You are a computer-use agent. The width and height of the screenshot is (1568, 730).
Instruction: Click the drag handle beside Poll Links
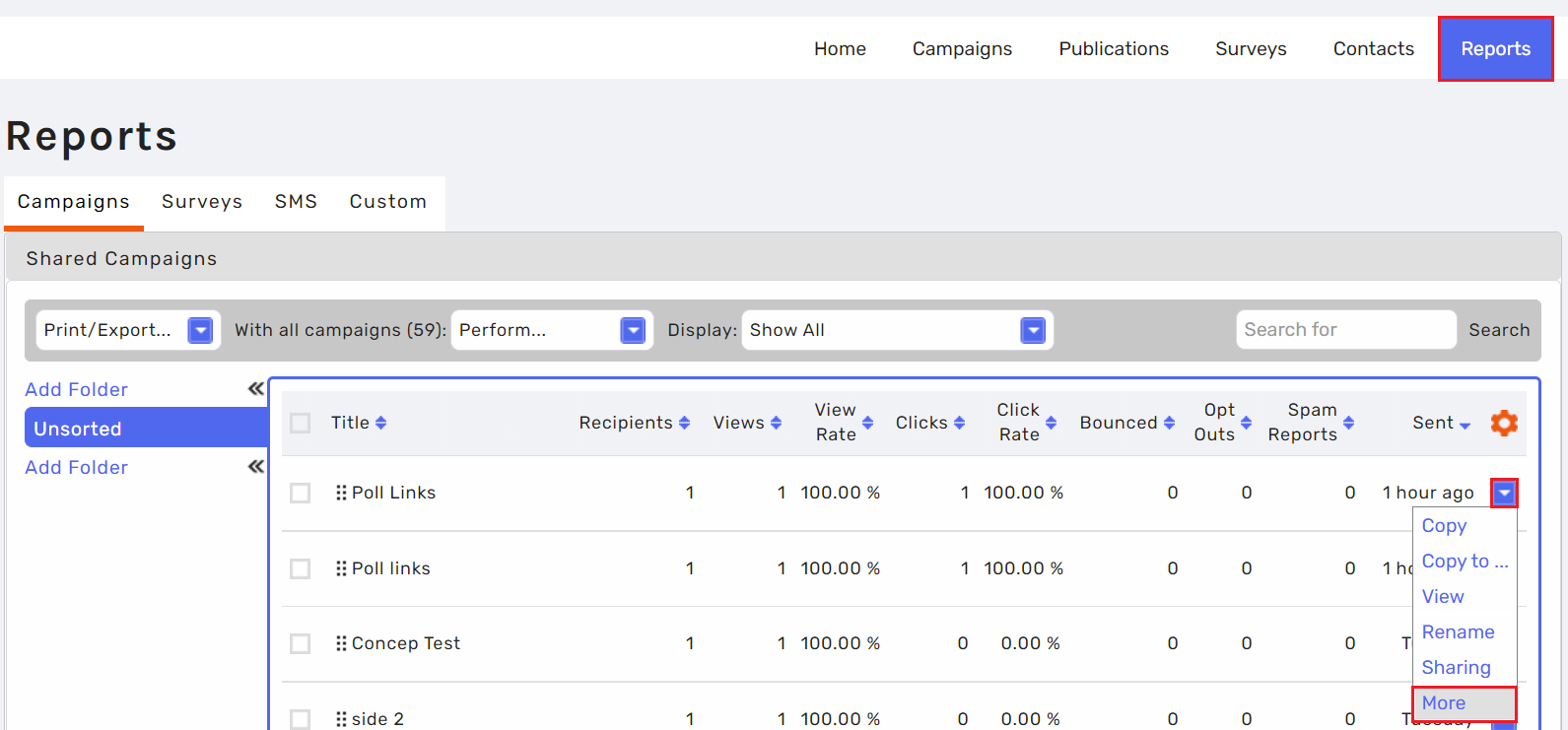341,493
